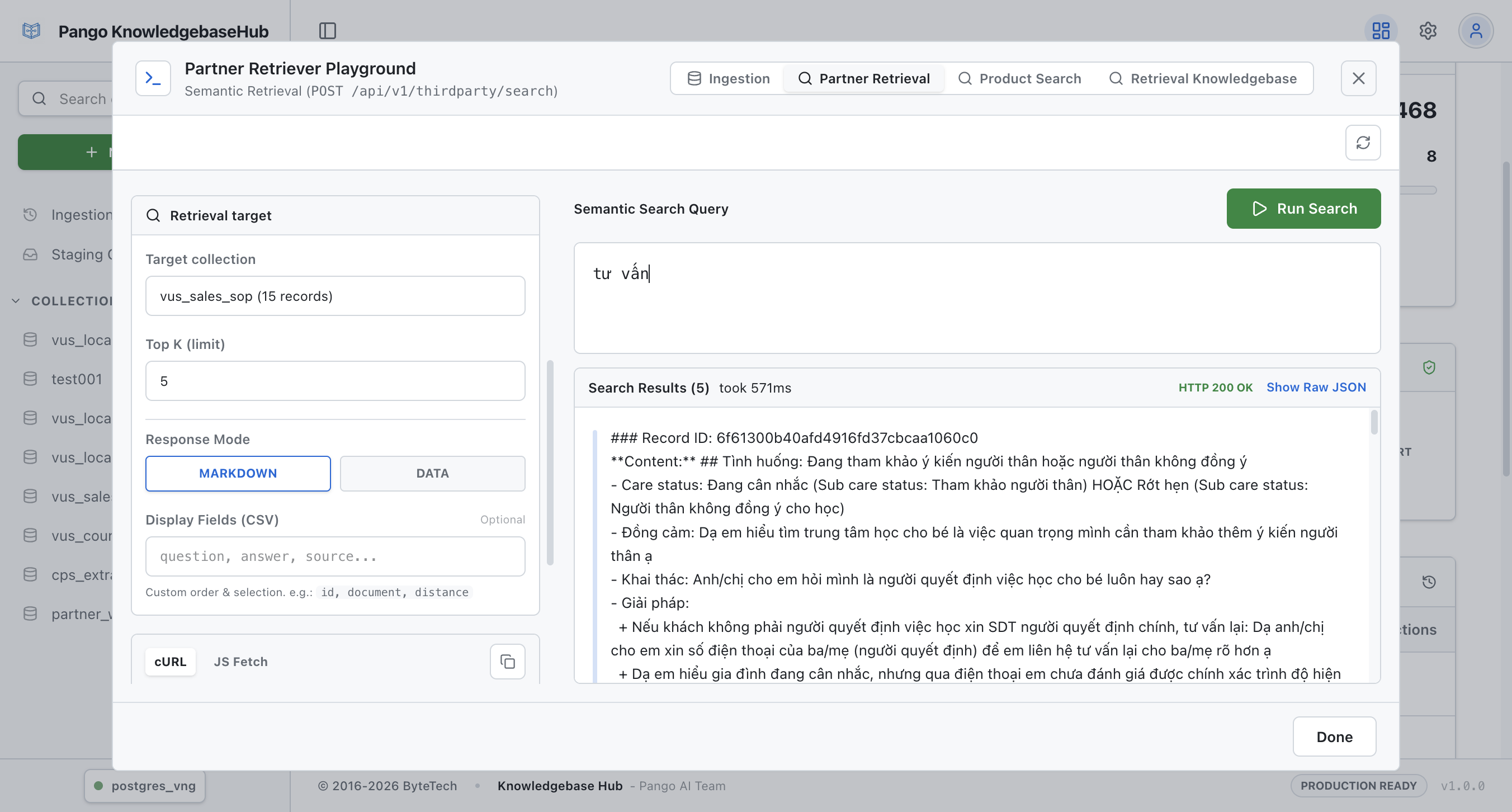Switch to the Ingestion tab
Image resolution: width=1512 pixels, height=812 pixels.
[728, 79]
